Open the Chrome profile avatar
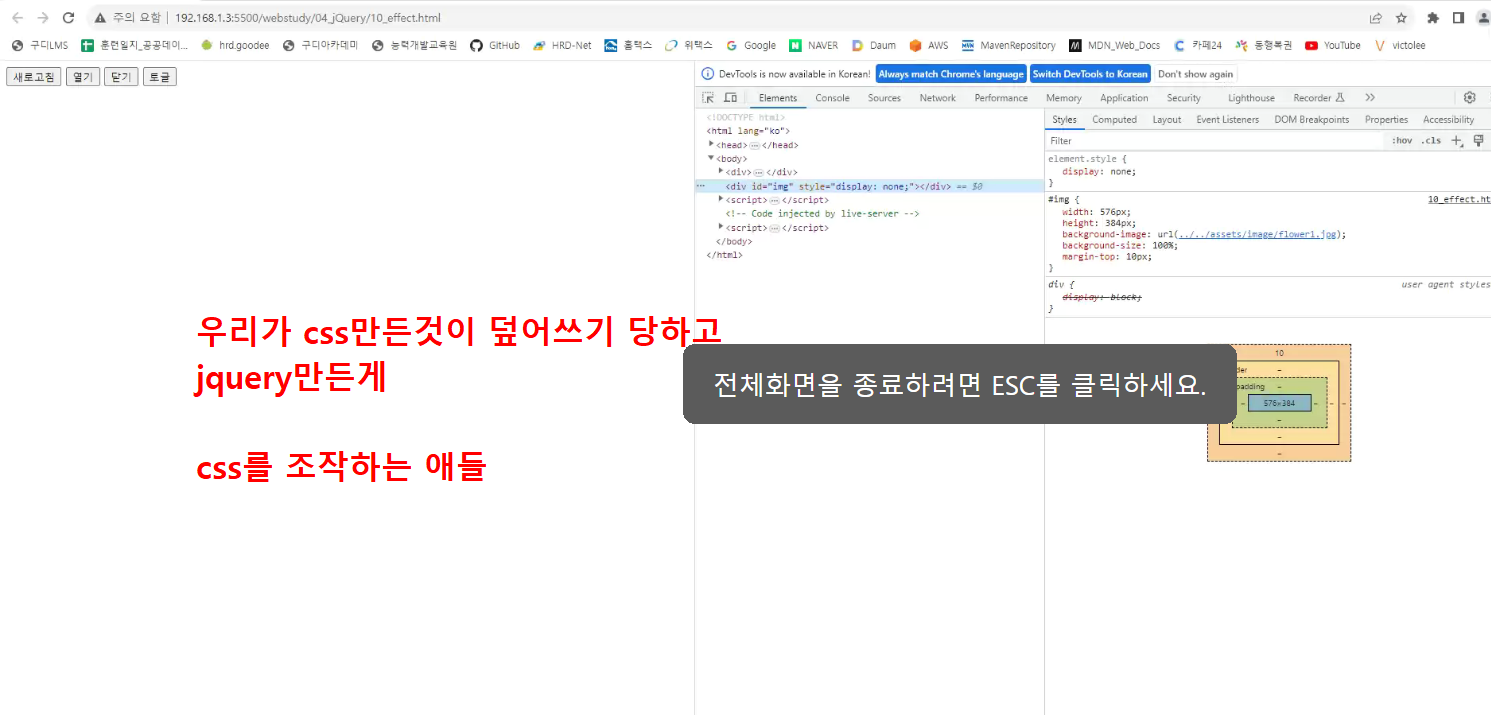1491x715 pixels. [1483, 18]
